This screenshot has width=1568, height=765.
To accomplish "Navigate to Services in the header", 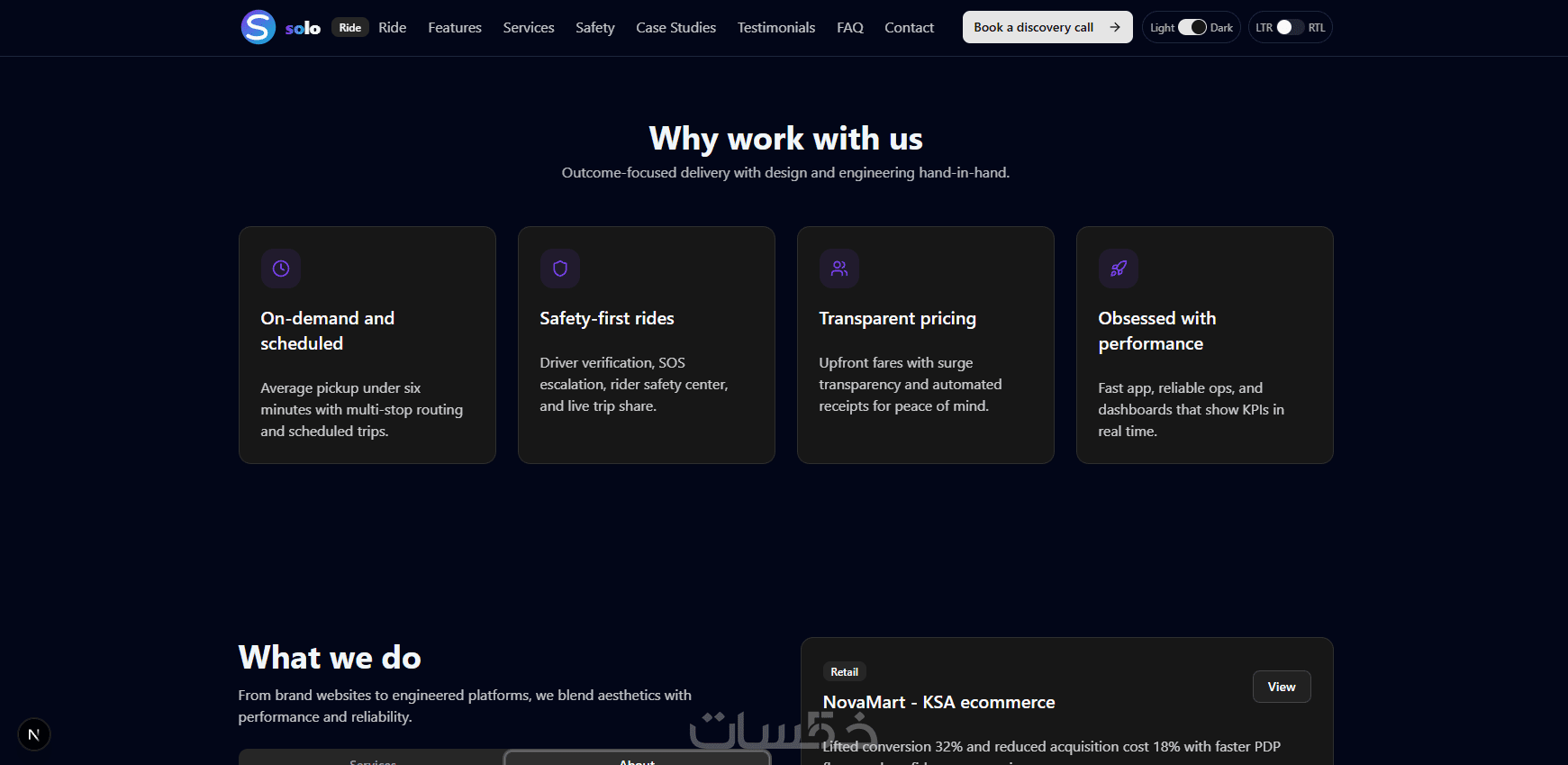I will (529, 27).
